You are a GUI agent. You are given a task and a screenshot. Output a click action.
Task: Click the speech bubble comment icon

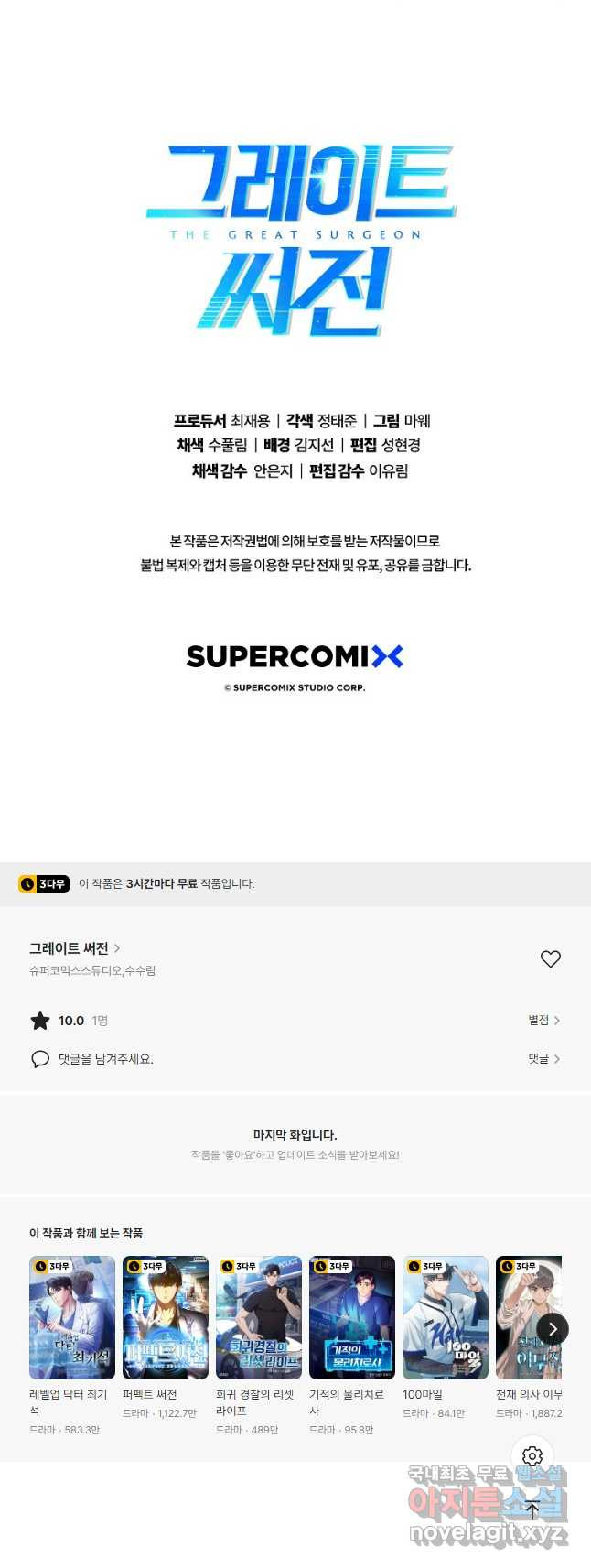click(x=40, y=1059)
